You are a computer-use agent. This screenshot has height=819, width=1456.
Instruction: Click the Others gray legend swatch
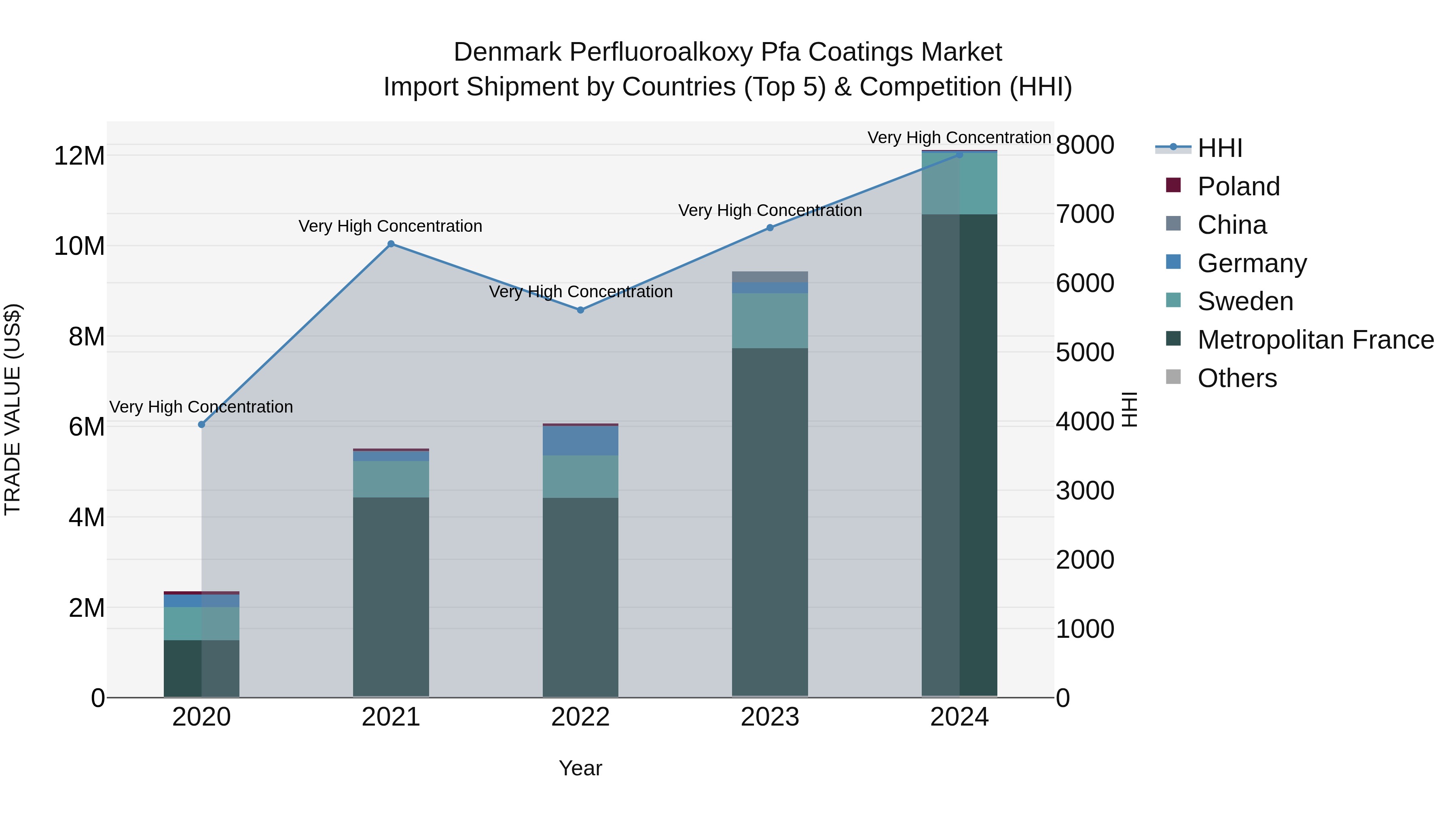(1173, 377)
